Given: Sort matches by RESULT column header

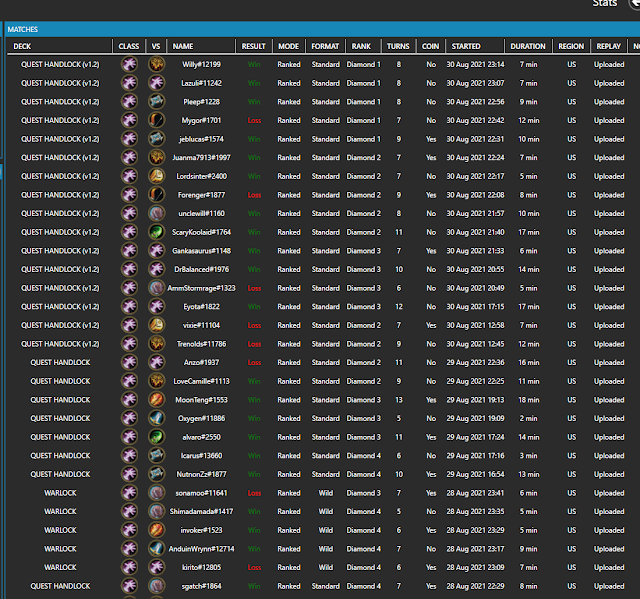Looking at the screenshot, I should [x=253, y=46].
